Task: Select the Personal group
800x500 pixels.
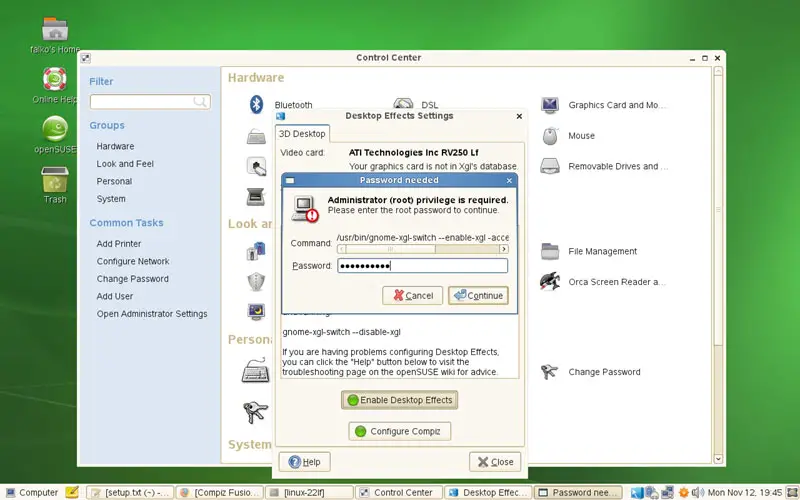Action: tap(114, 181)
